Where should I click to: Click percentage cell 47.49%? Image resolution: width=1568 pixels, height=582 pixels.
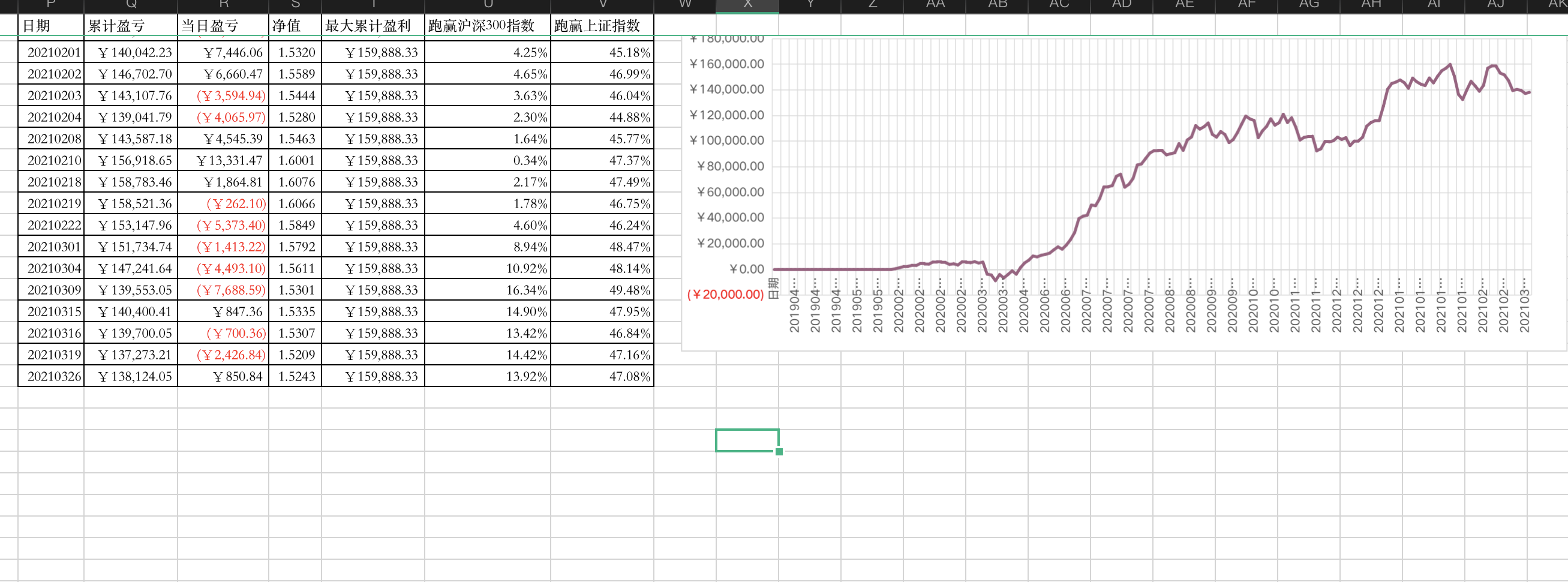[x=602, y=182]
